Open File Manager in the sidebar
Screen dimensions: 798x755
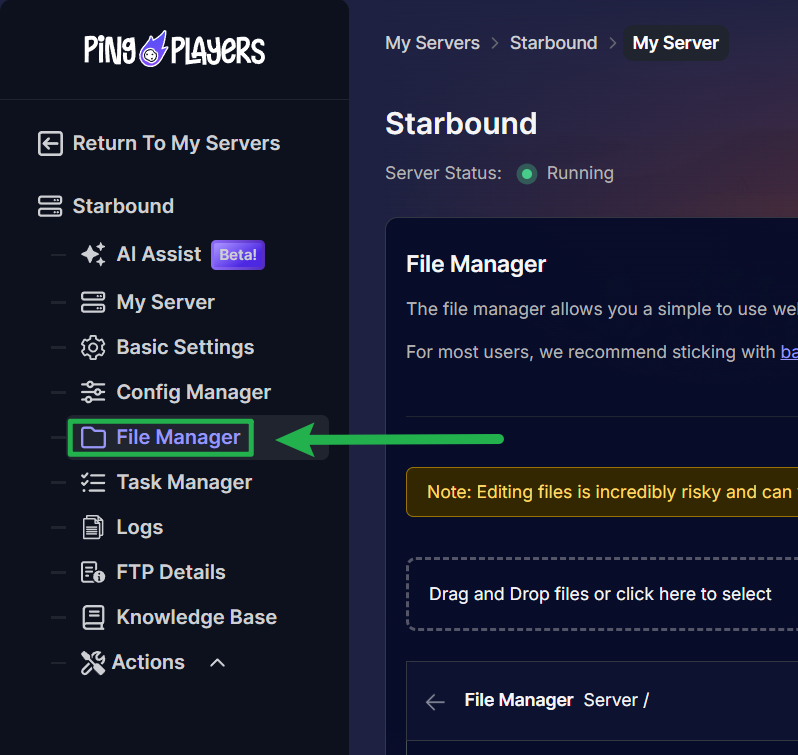click(178, 437)
